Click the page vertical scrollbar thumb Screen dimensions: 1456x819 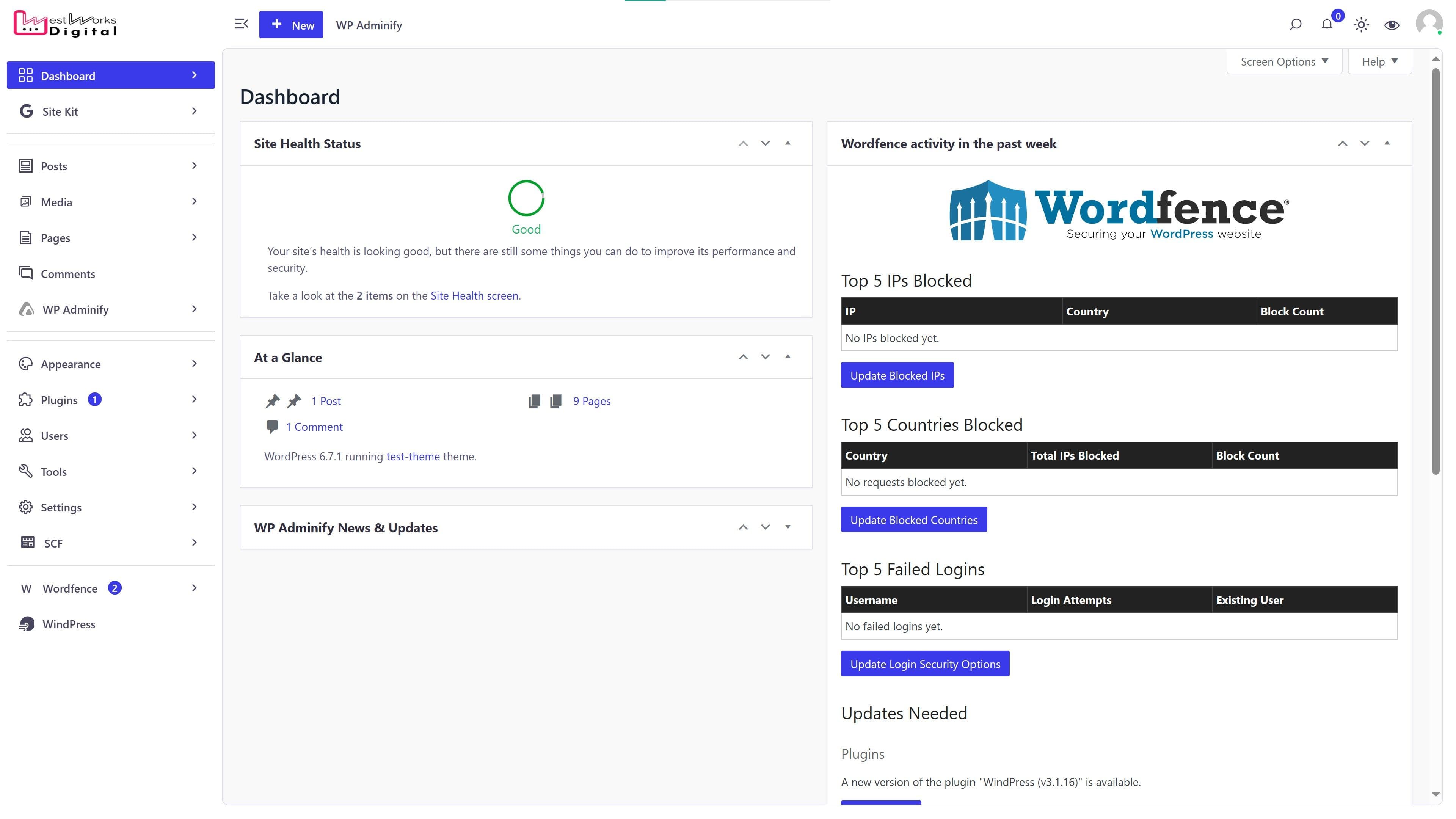coord(1435,271)
